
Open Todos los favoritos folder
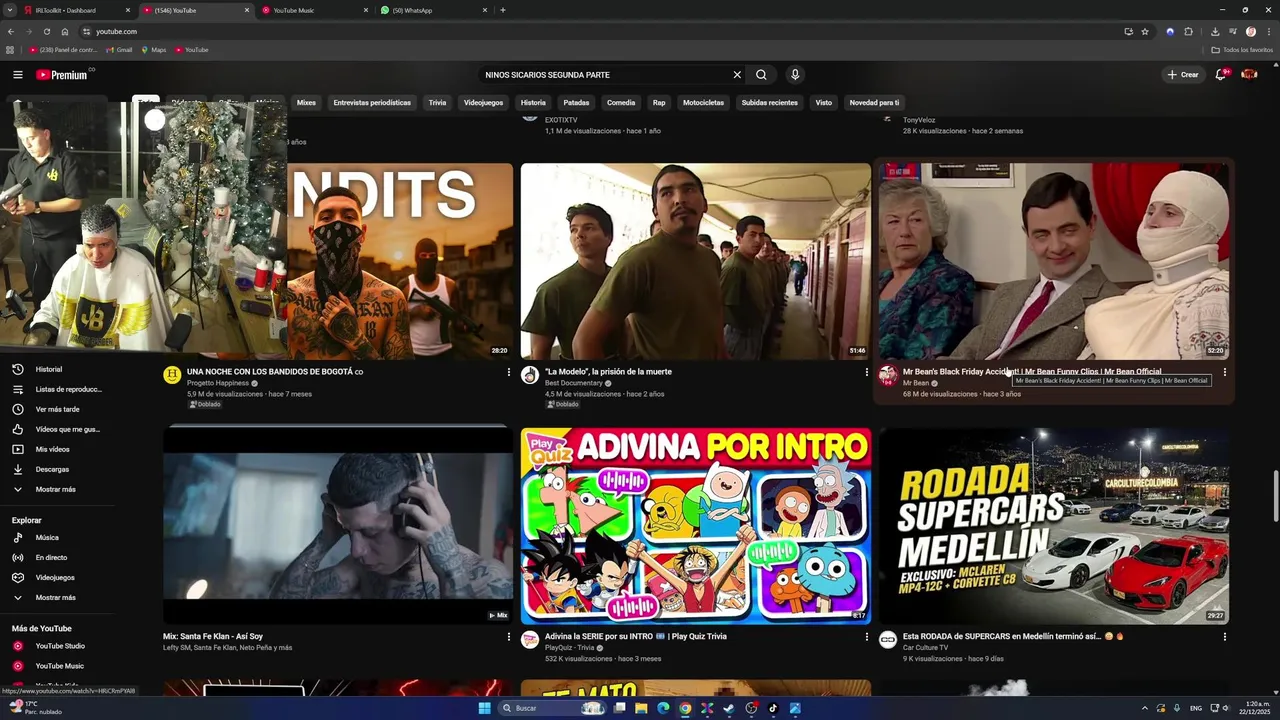(x=1242, y=49)
